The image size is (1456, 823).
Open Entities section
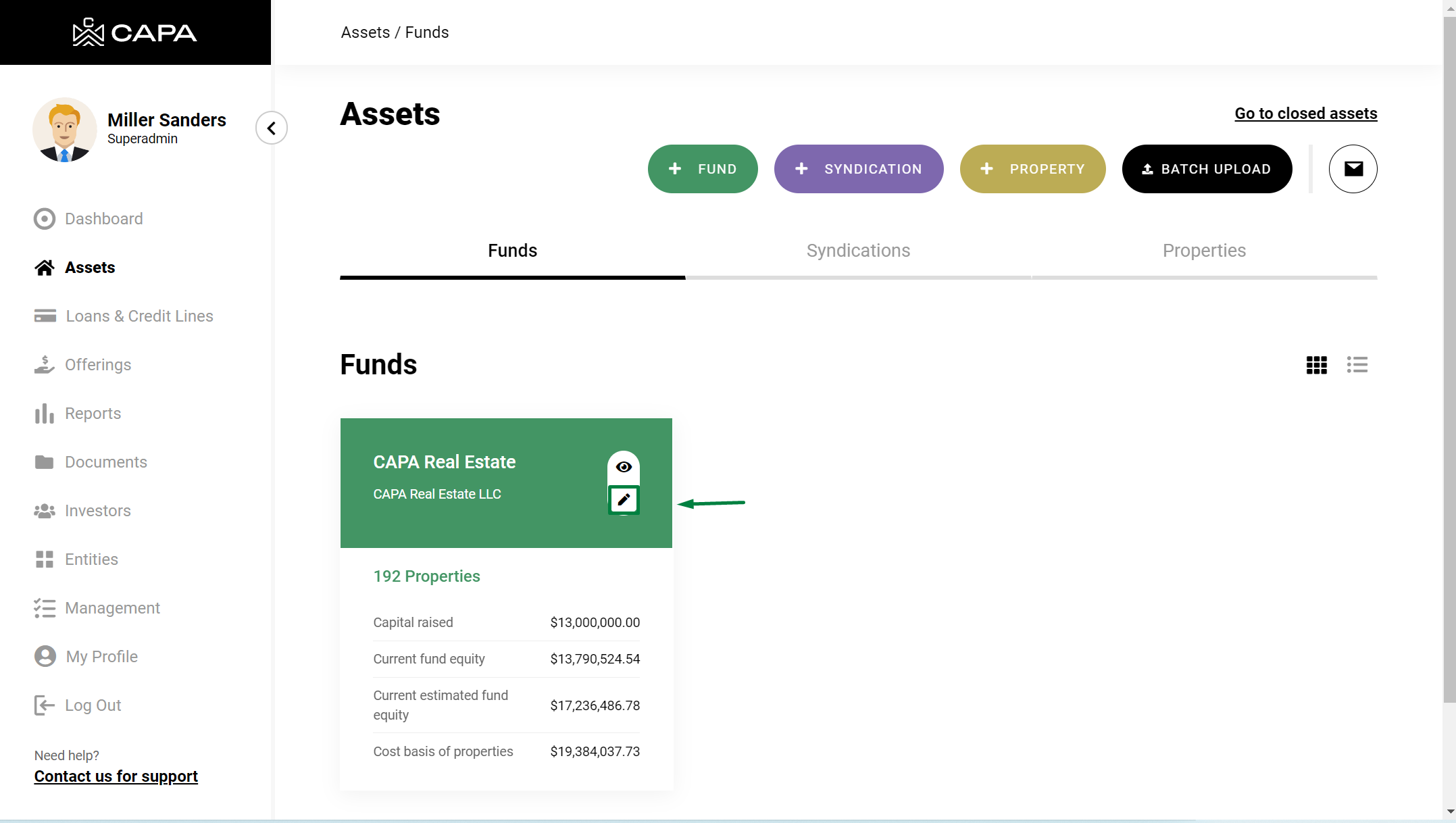coord(91,559)
